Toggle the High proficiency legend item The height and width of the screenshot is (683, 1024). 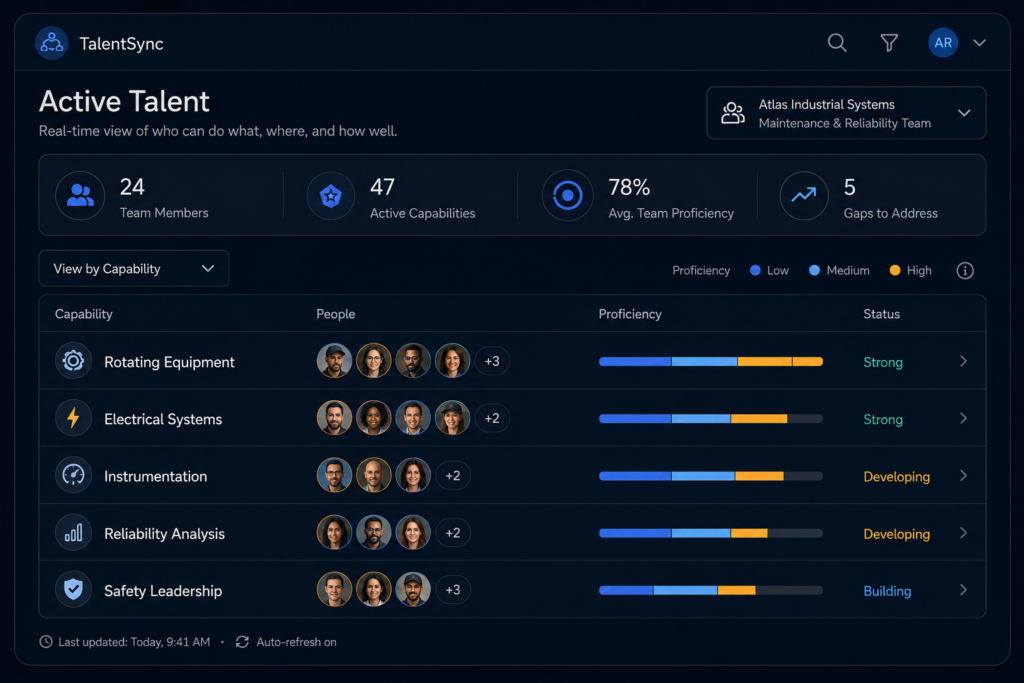point(910,270)
